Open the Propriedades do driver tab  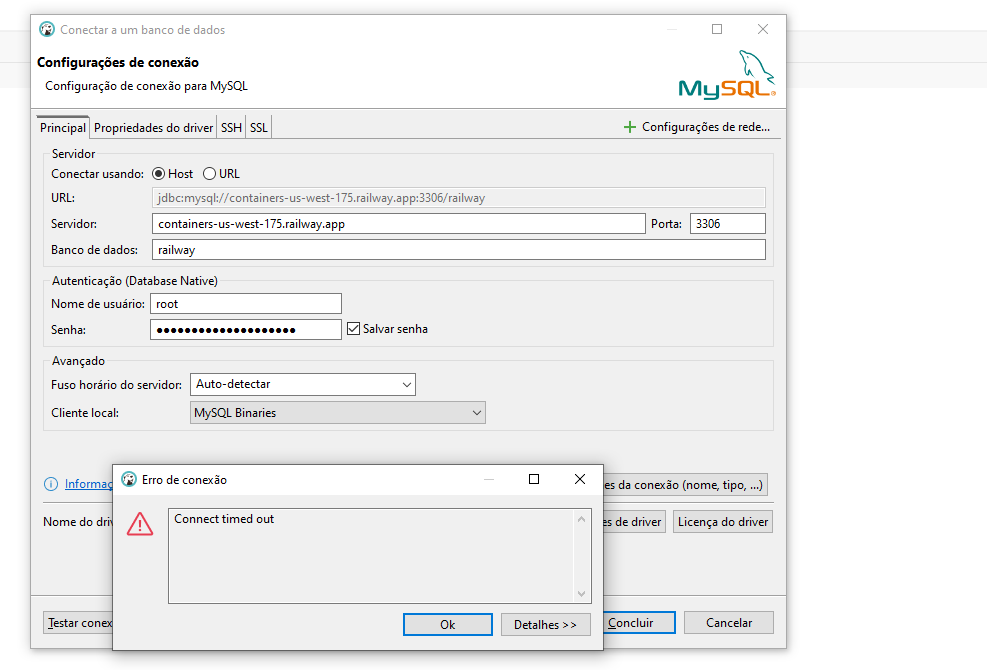point(154,128)
